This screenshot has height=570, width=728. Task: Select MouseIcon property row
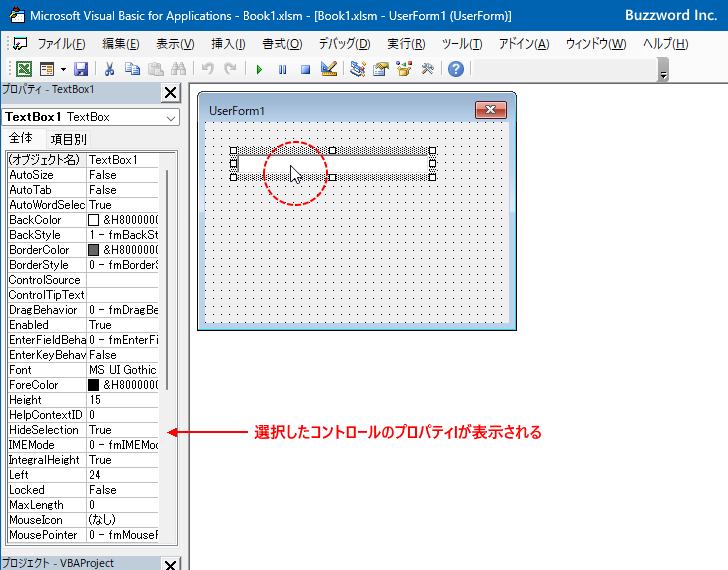point(83,520)
